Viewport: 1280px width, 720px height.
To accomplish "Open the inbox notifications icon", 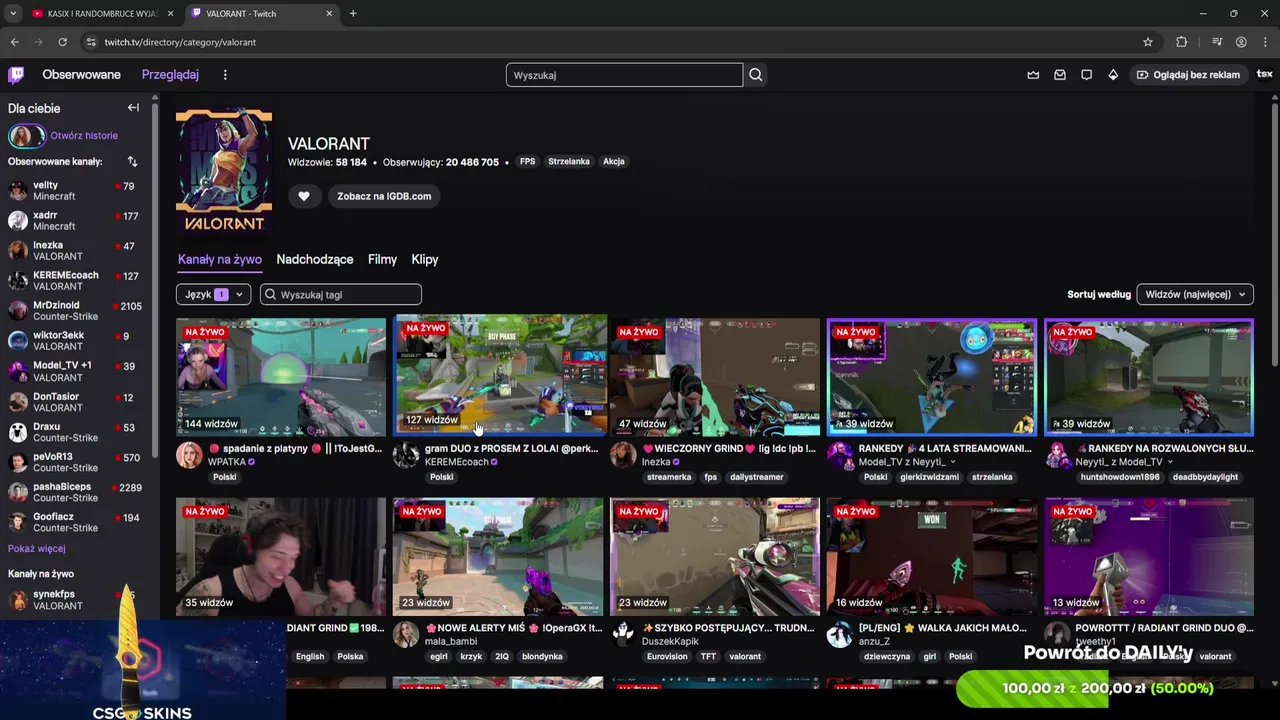I will point(1060,75).
